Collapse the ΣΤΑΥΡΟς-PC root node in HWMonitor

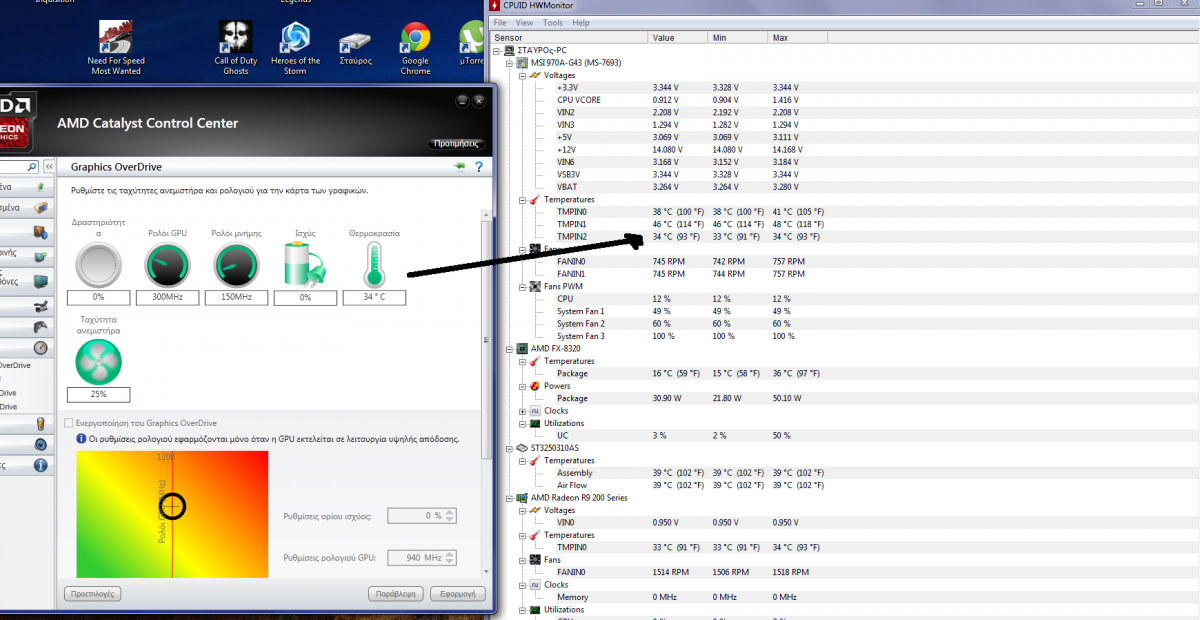(x=497, y=50)
